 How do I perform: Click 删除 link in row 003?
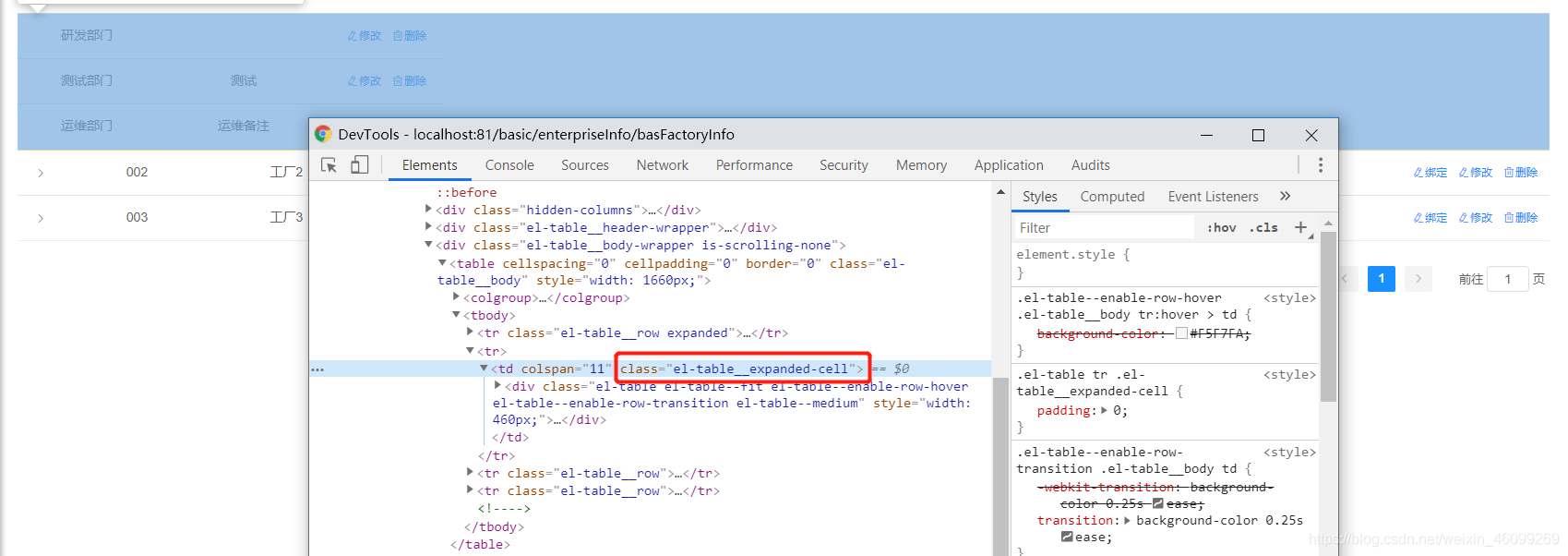[1521, 218]
